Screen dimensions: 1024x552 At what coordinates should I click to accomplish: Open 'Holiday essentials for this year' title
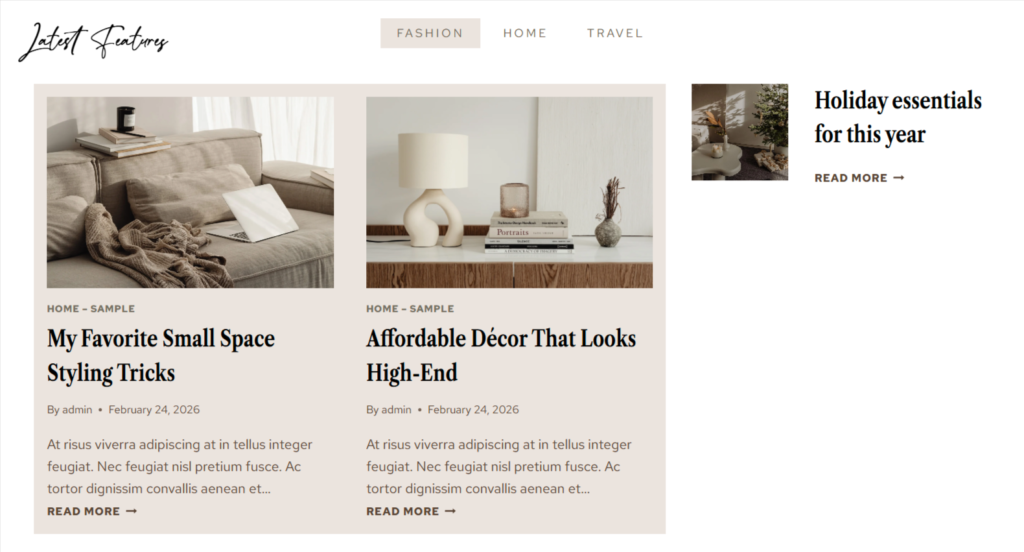[898, 117]
